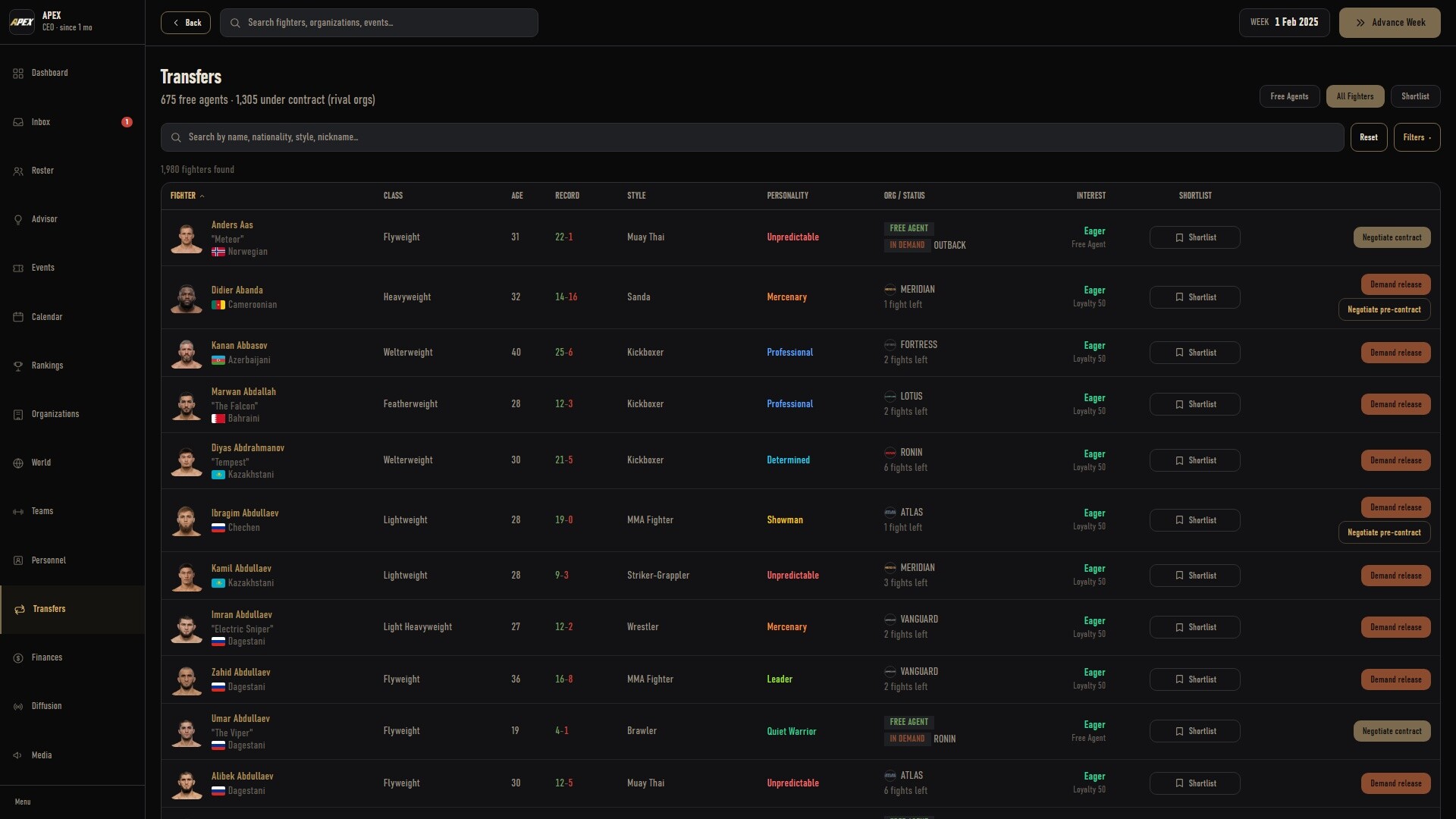Screen dimensions: 1456x819
Task: Shortlist Anders Aas with bookmark button
Action: pos(1194,237)
